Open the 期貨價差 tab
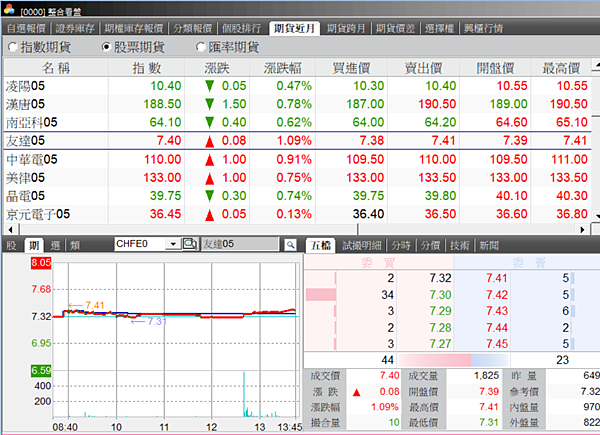600x435 pixels. tap(395, 28)
